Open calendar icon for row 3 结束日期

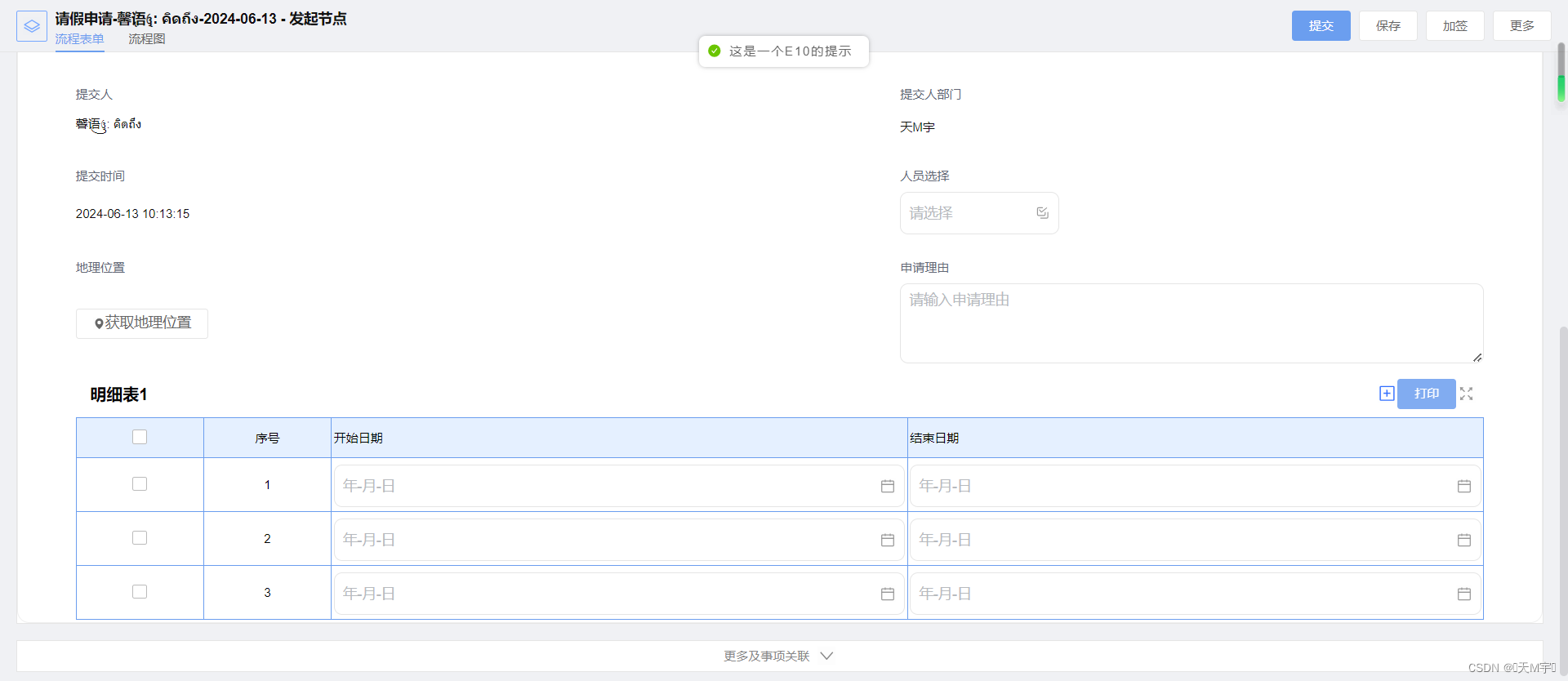pyautogui.click(x=1464, y=594)
